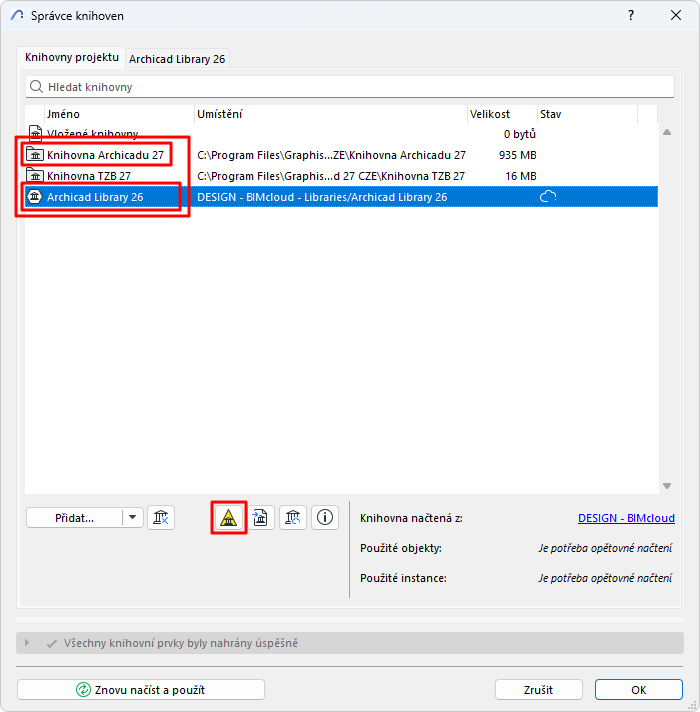Click the embed library icon button
The height and width of the screenshot is (712, 700).
pyautogui.click(x=260, y=517)
